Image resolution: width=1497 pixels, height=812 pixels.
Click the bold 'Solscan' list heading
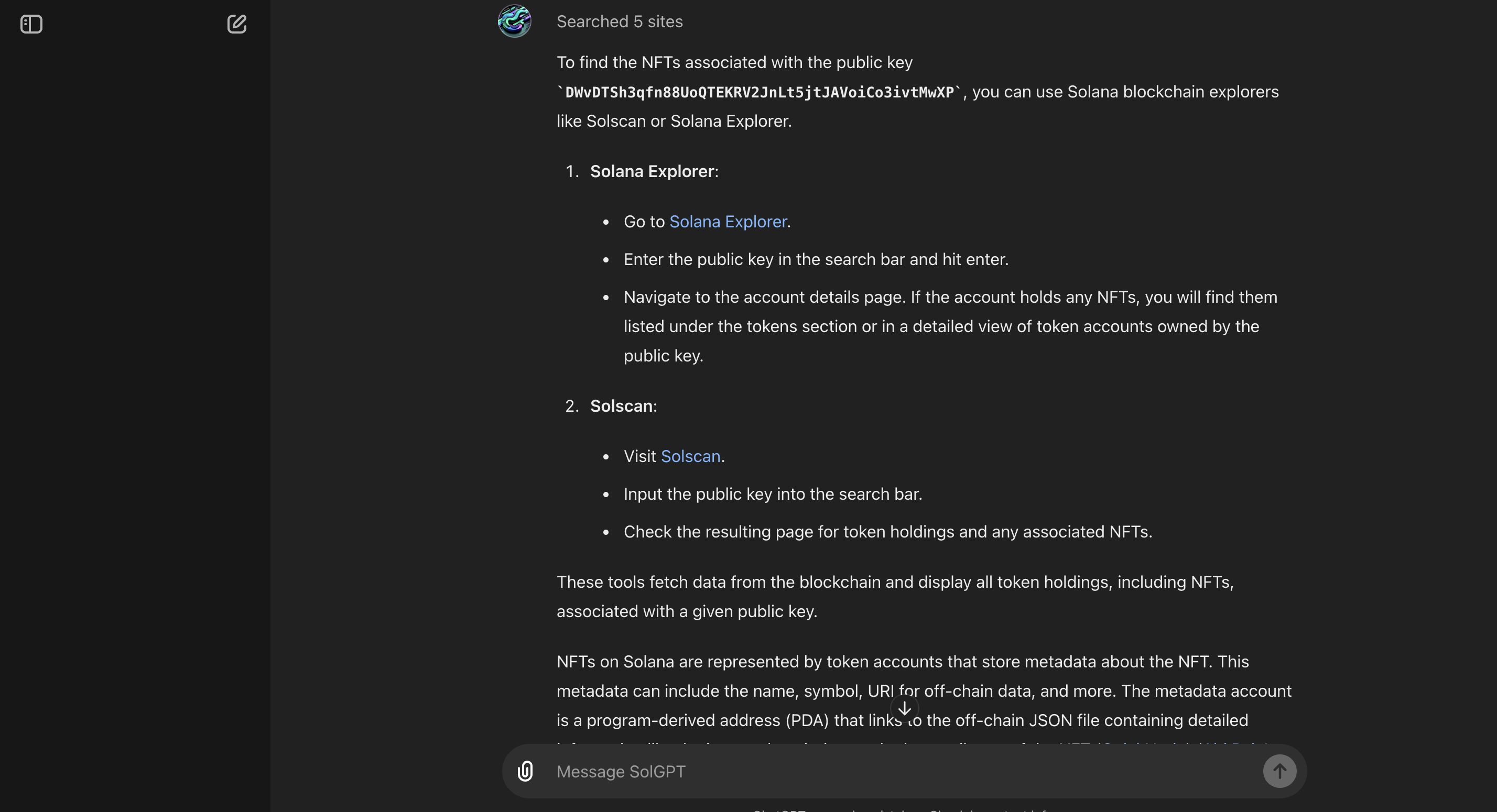coord(621,406)
